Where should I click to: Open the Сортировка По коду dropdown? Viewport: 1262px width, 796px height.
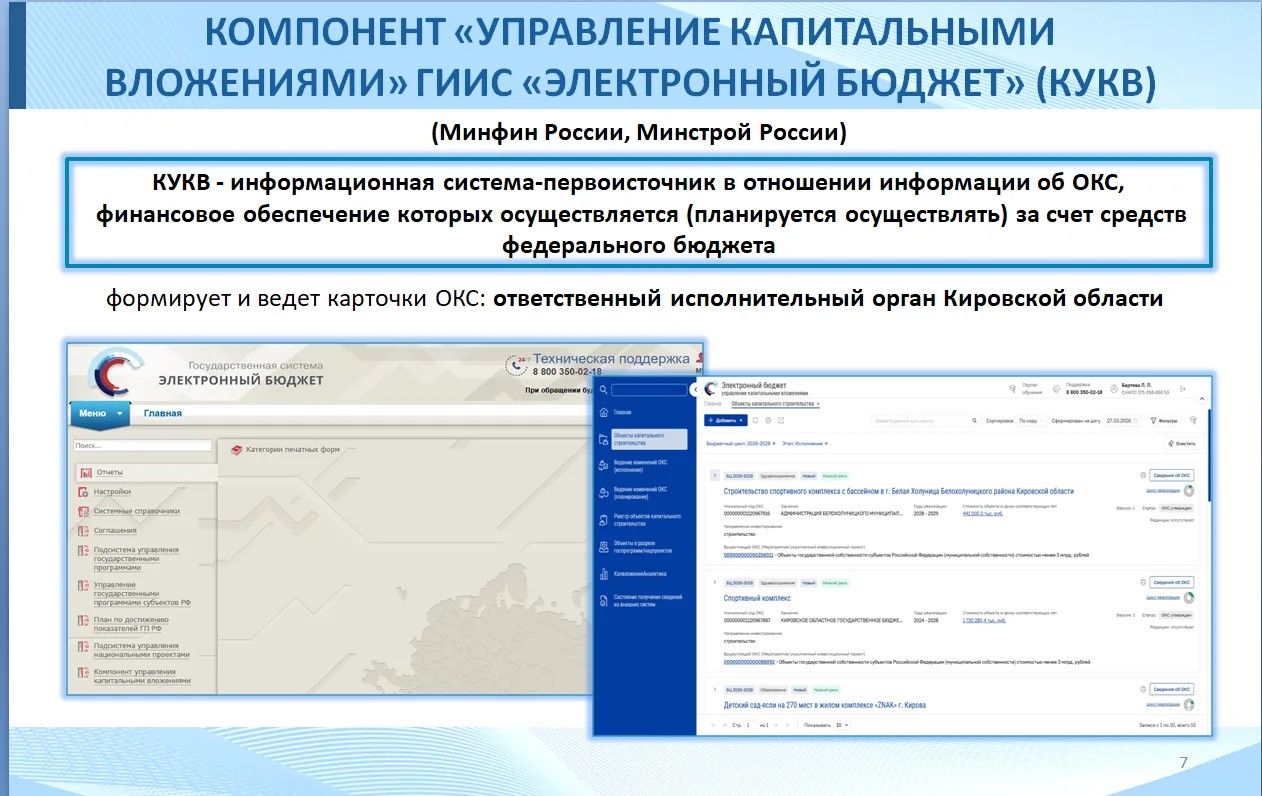click(1030, 421)
